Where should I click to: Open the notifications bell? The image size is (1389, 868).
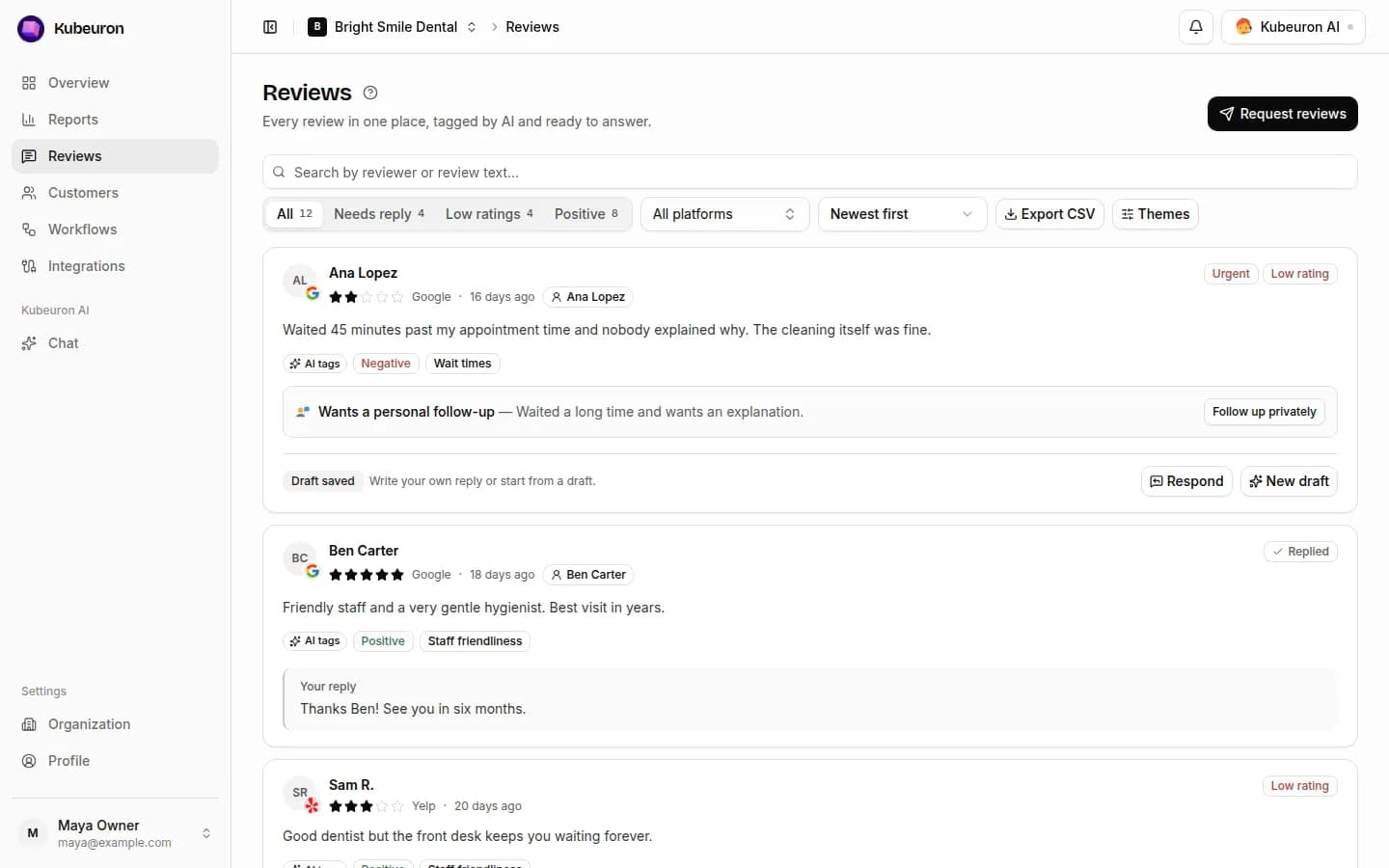[1196, 27]
